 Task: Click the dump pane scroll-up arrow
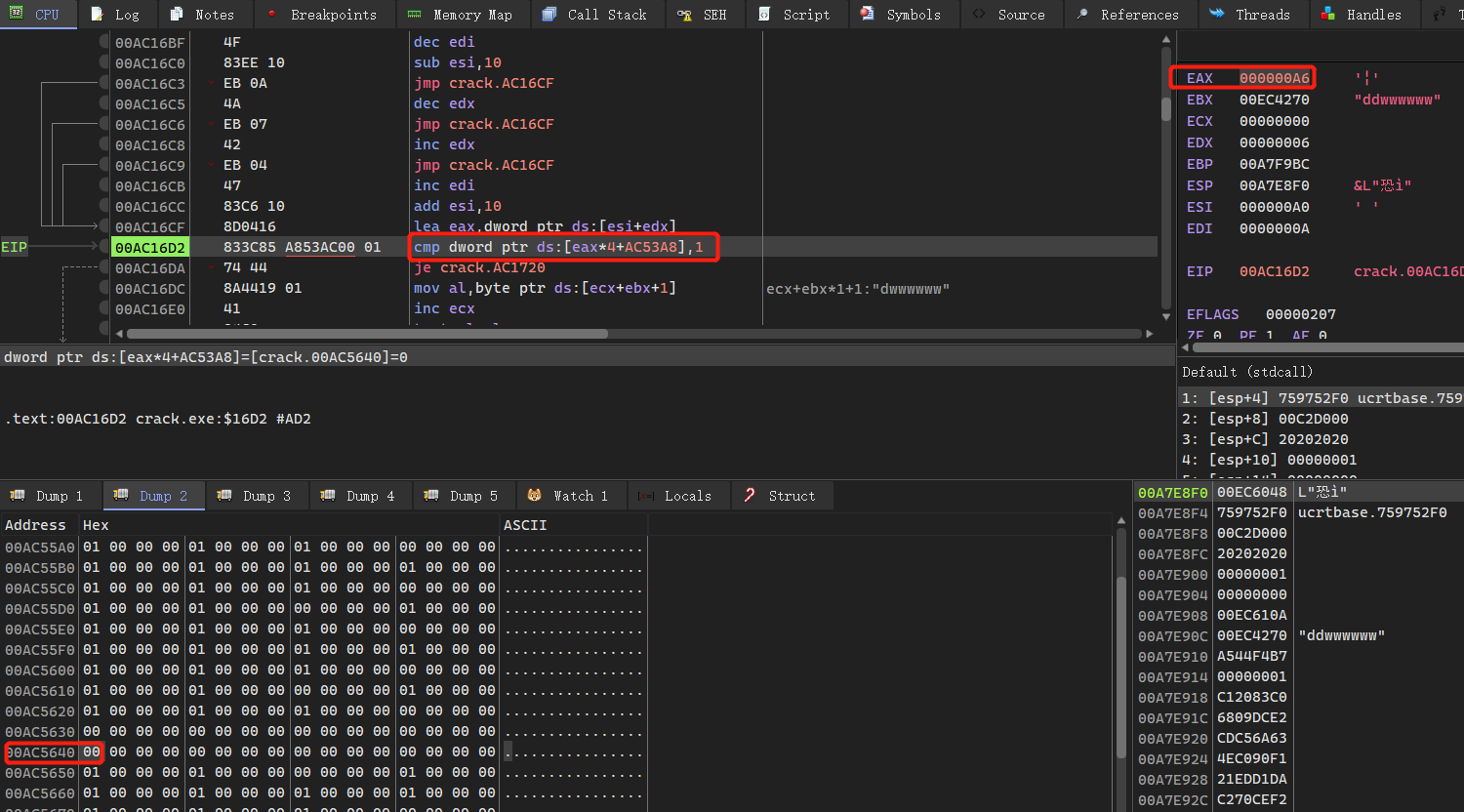coord(1120,521)
